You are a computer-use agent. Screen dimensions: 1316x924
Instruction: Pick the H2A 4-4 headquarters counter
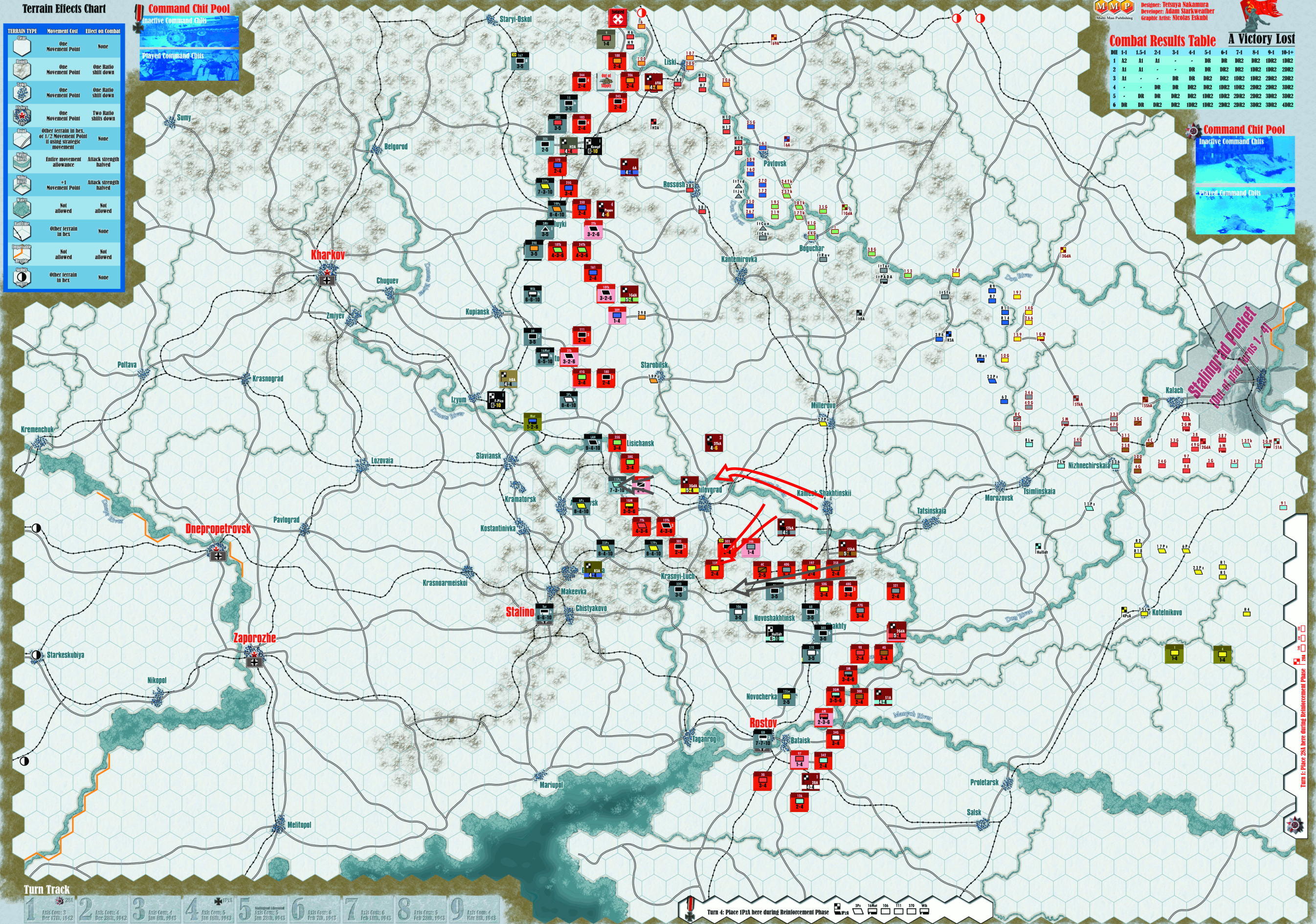click(x=569, y=146)
